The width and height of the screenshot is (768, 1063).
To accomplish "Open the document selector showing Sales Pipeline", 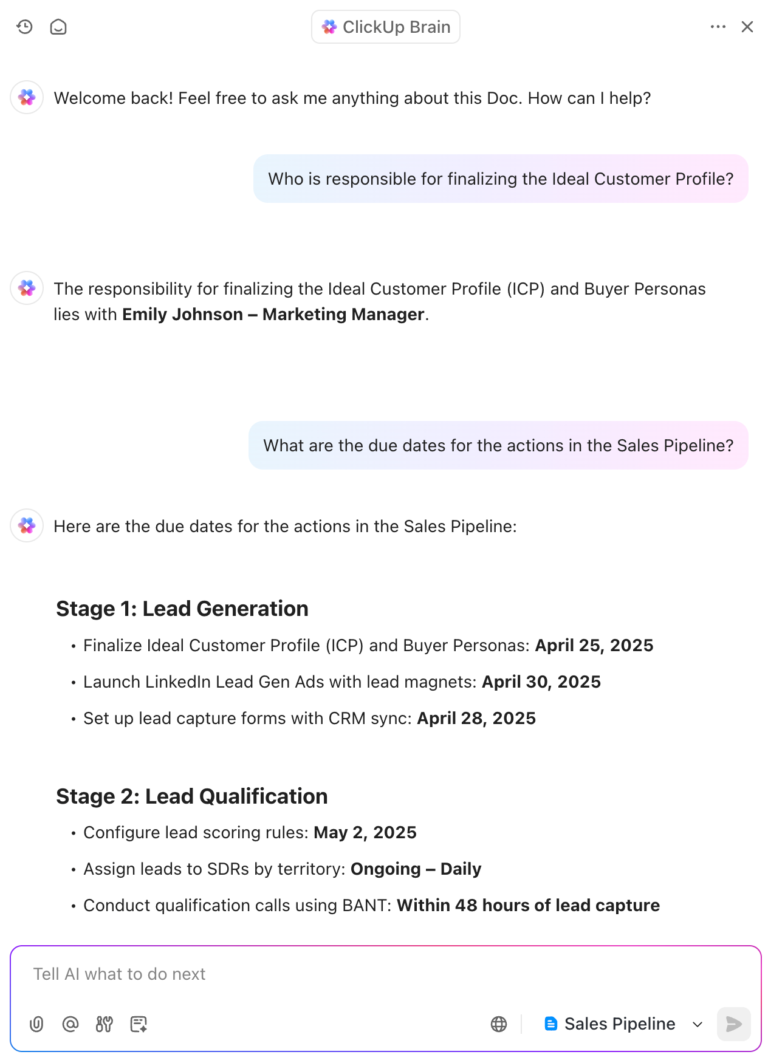I will tap(620, 1024).
